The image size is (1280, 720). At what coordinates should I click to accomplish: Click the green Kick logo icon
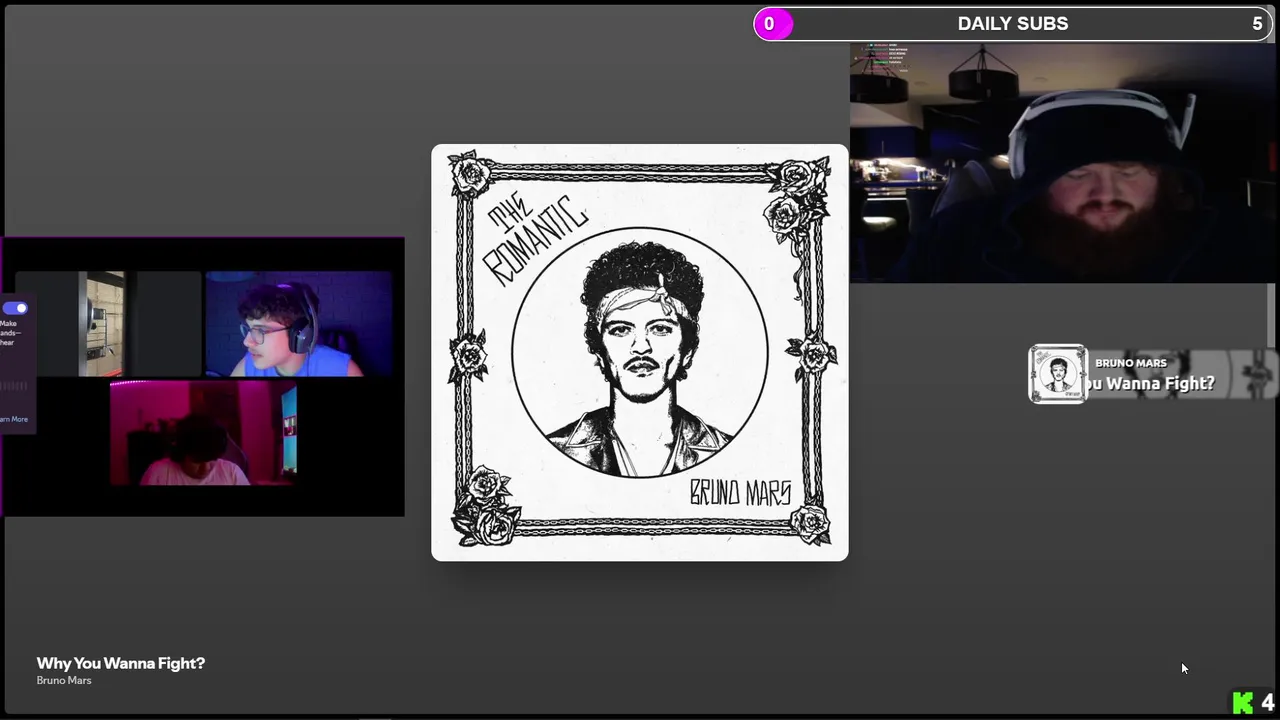click(x=1243, y=703)
